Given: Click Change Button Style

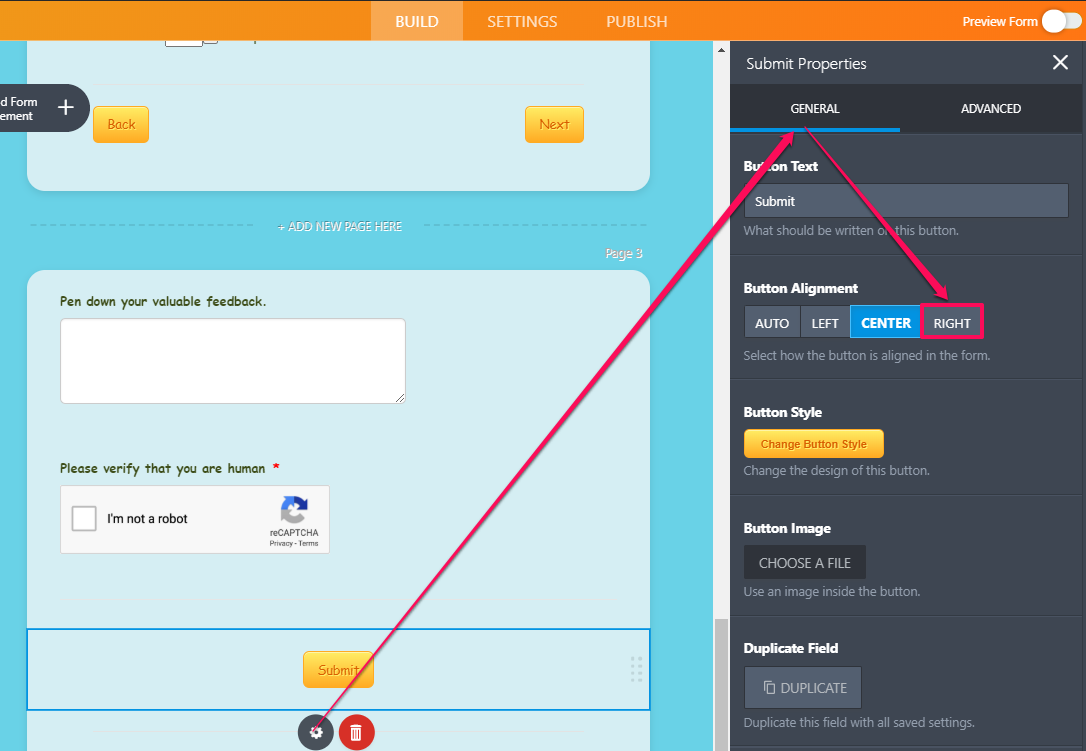Looking at the screenshot, I should [x=814, y=444].
